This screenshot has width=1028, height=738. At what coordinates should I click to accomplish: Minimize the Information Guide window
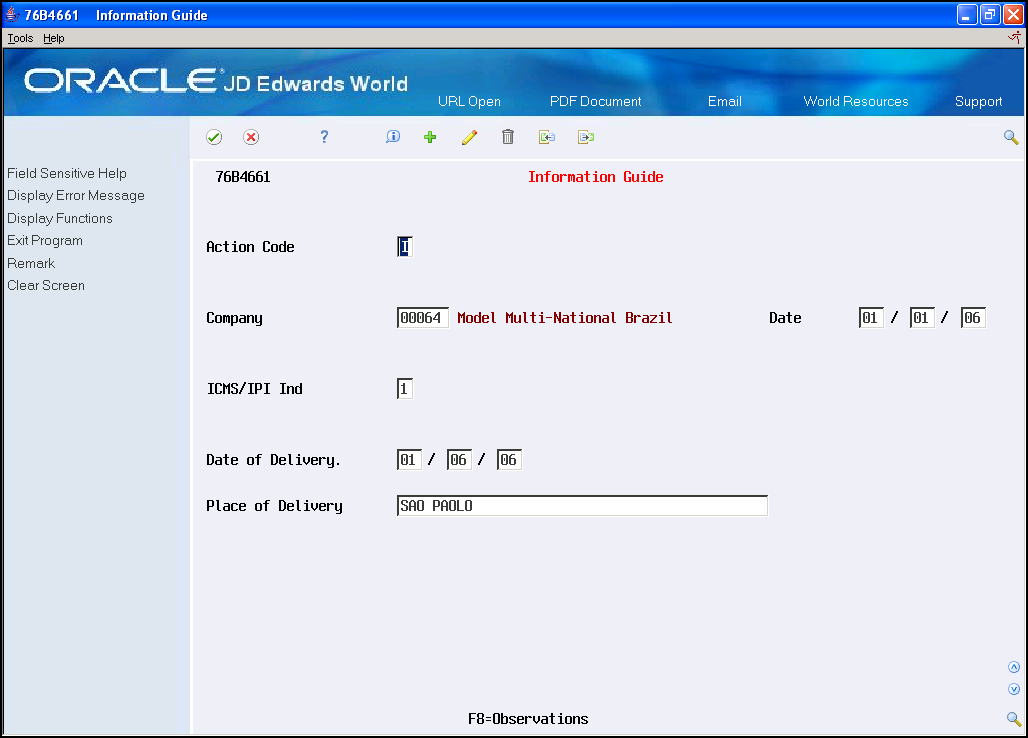coord(967,14)
